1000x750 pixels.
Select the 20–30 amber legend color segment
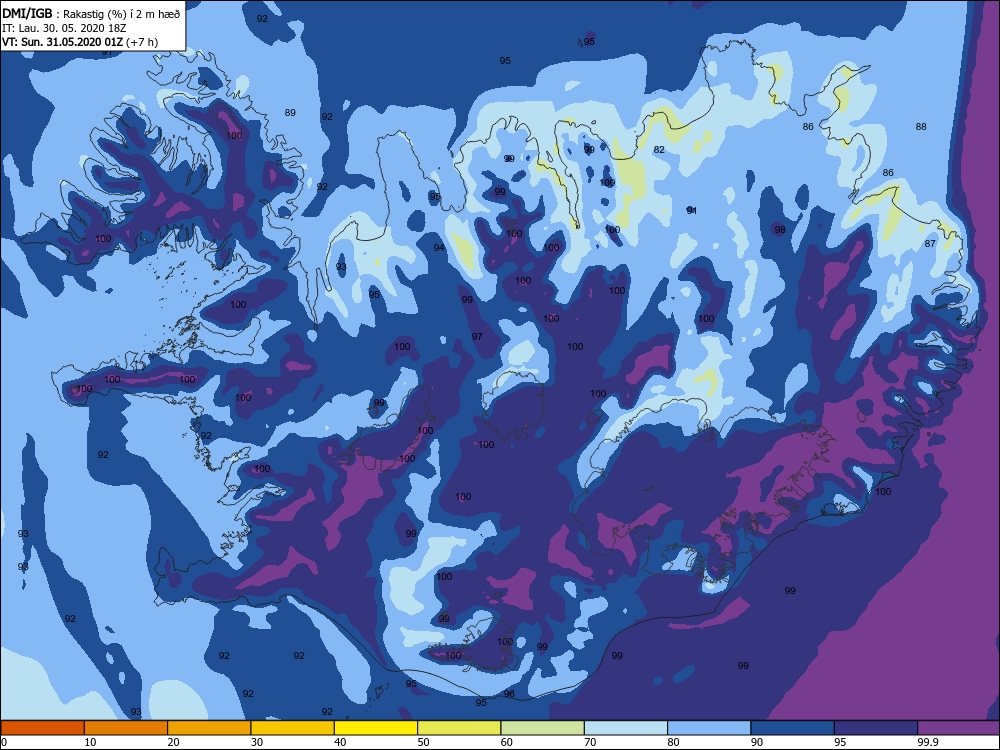point(209,728)
